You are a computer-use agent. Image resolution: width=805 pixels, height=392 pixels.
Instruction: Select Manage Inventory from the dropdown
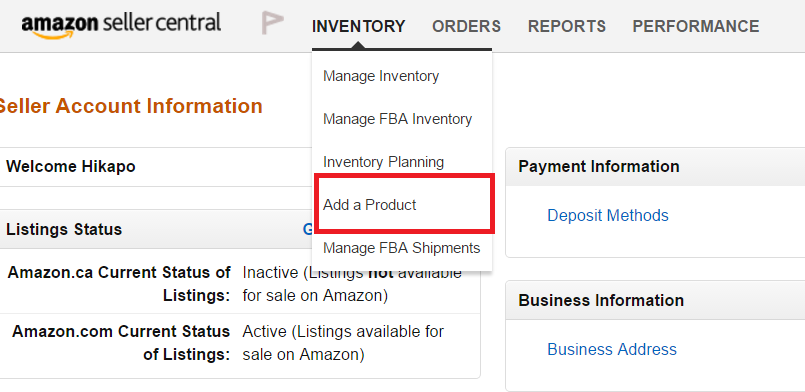click(x=381, y=76)
